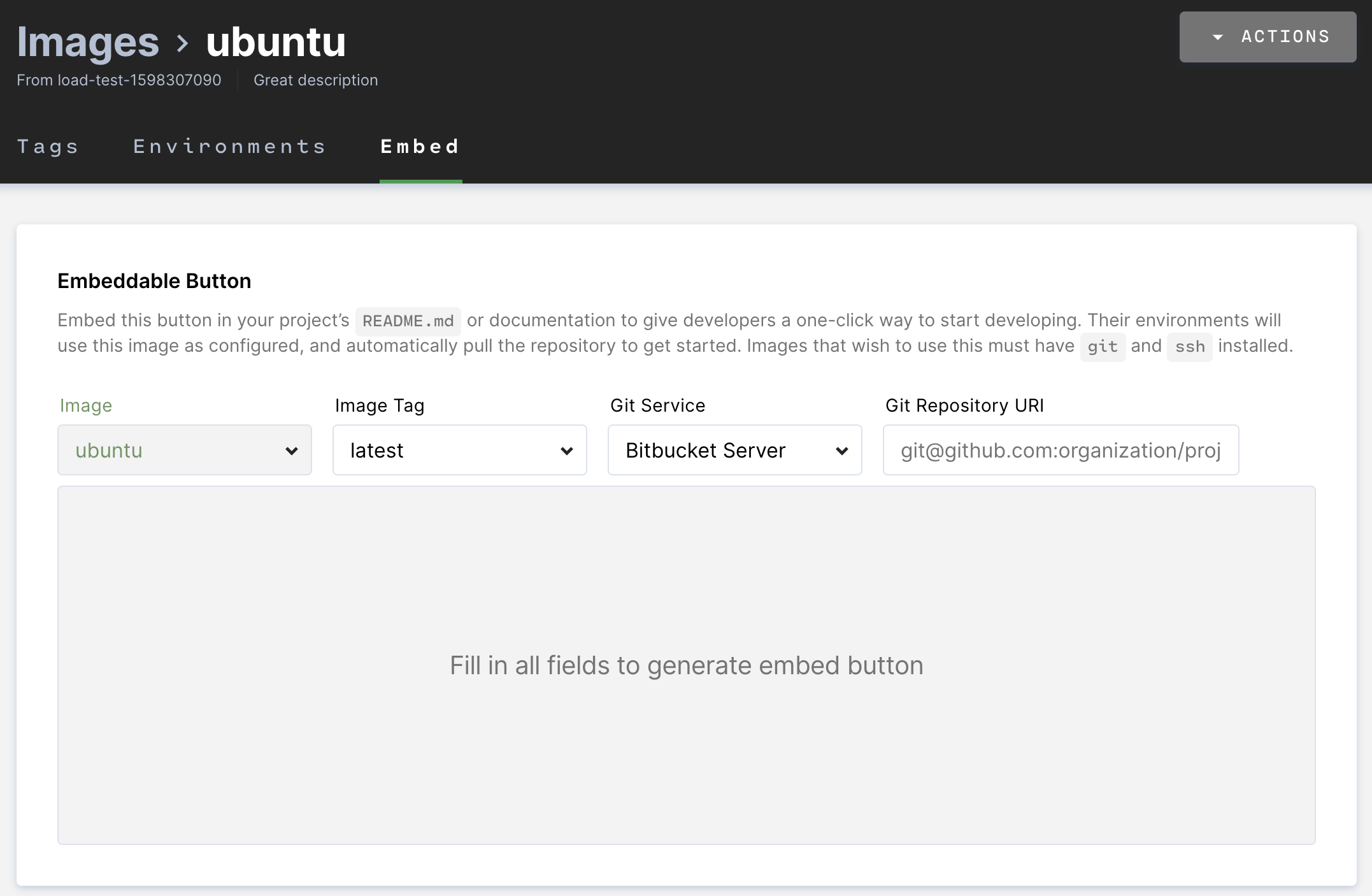1372x896 pixels.
Task: Open the Image dropdown showing ubuntu
Action: [184, 450]
